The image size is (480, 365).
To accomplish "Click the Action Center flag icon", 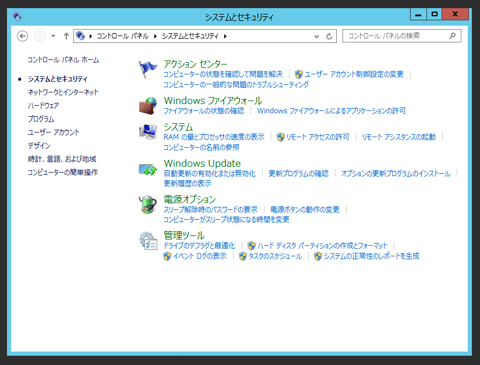I will pyautogui.click(x=147, y=69).
